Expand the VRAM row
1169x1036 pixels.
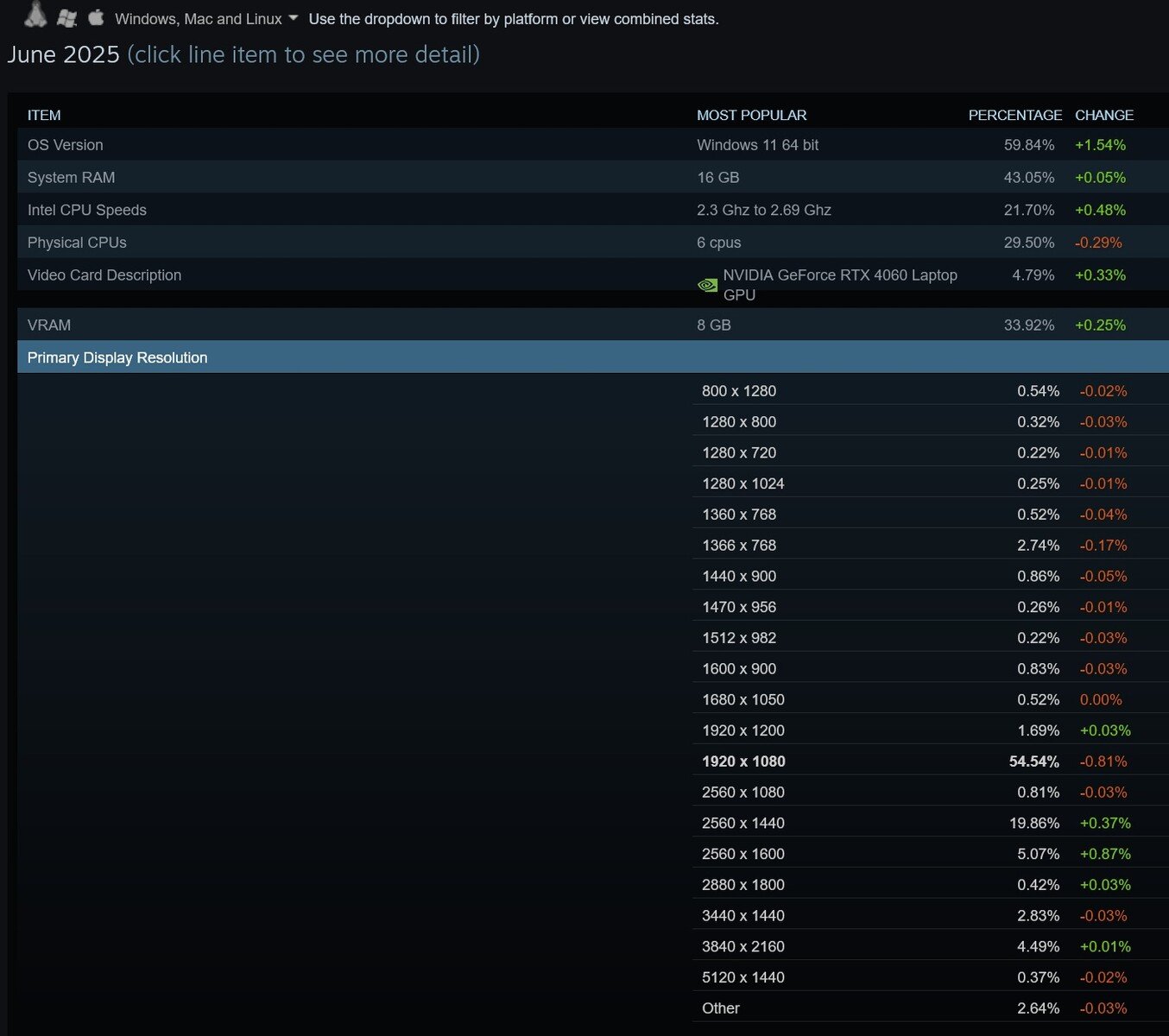coord(593,325)
